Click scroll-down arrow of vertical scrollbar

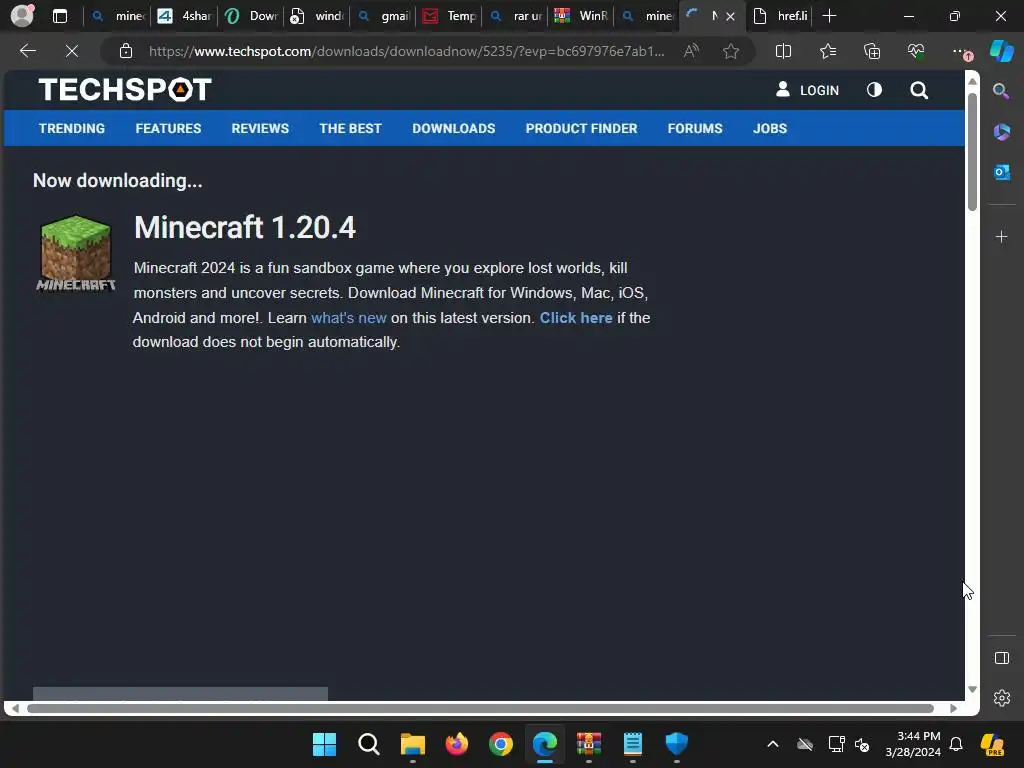pos(972,690)
